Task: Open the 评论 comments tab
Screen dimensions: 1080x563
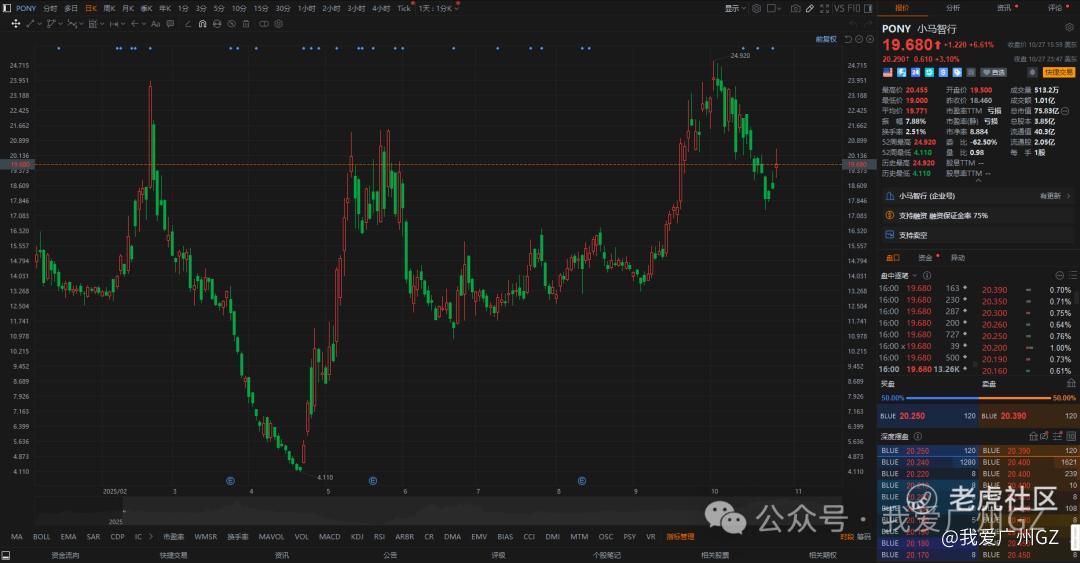Action: pos(1055,8)
